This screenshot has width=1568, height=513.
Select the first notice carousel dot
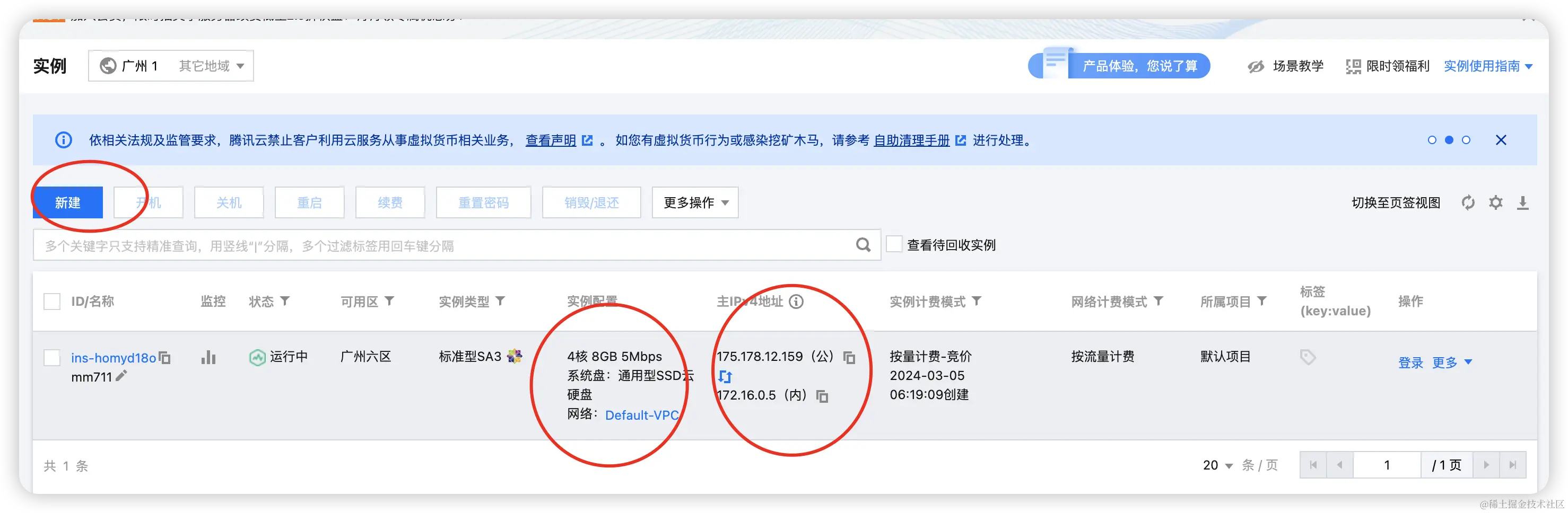[1432, 140]
